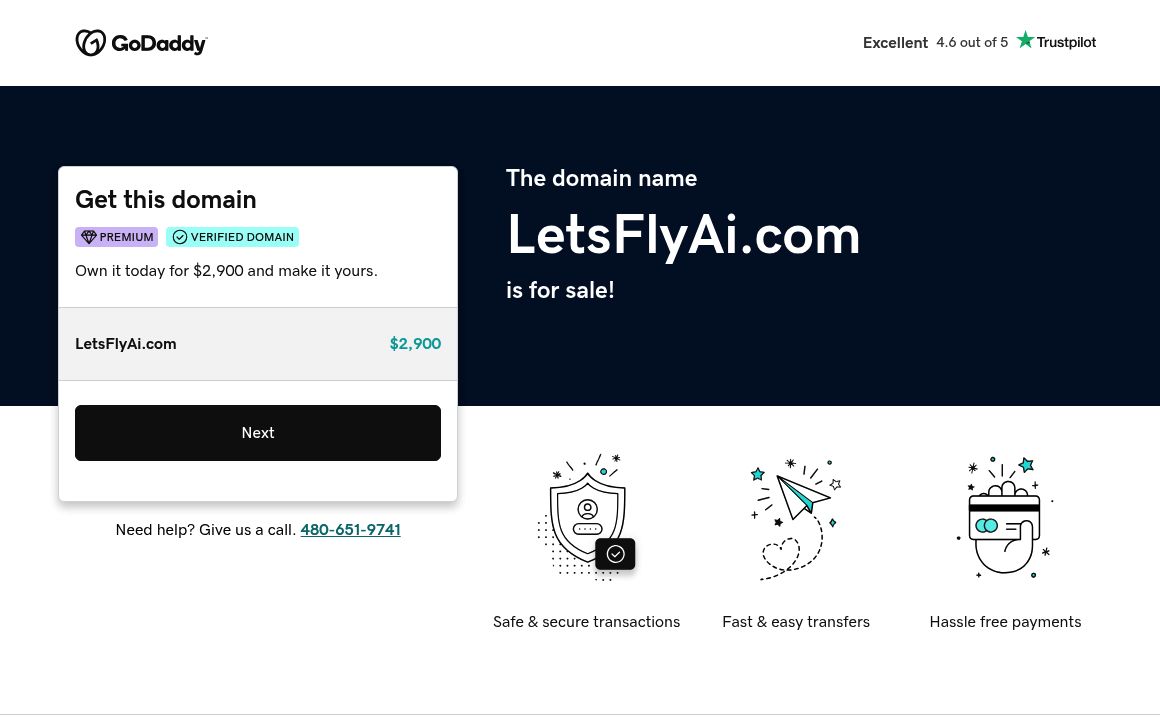The height and width of the screenshot is (720, 1160).
Task: Select the LetsFlyAi.com pricing row
Action: [x=258, y=343]
